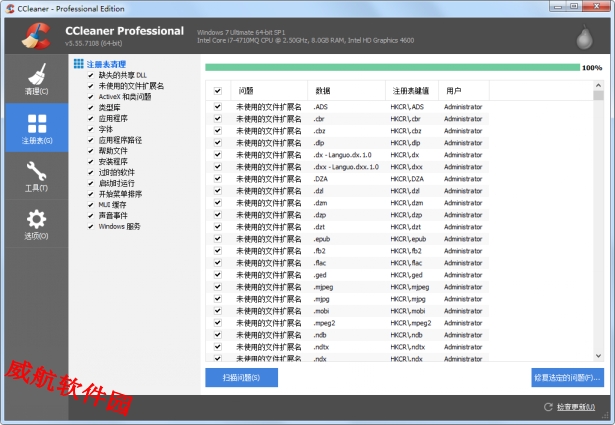Toggle the select-all checkbox in table header

(218, 91)
